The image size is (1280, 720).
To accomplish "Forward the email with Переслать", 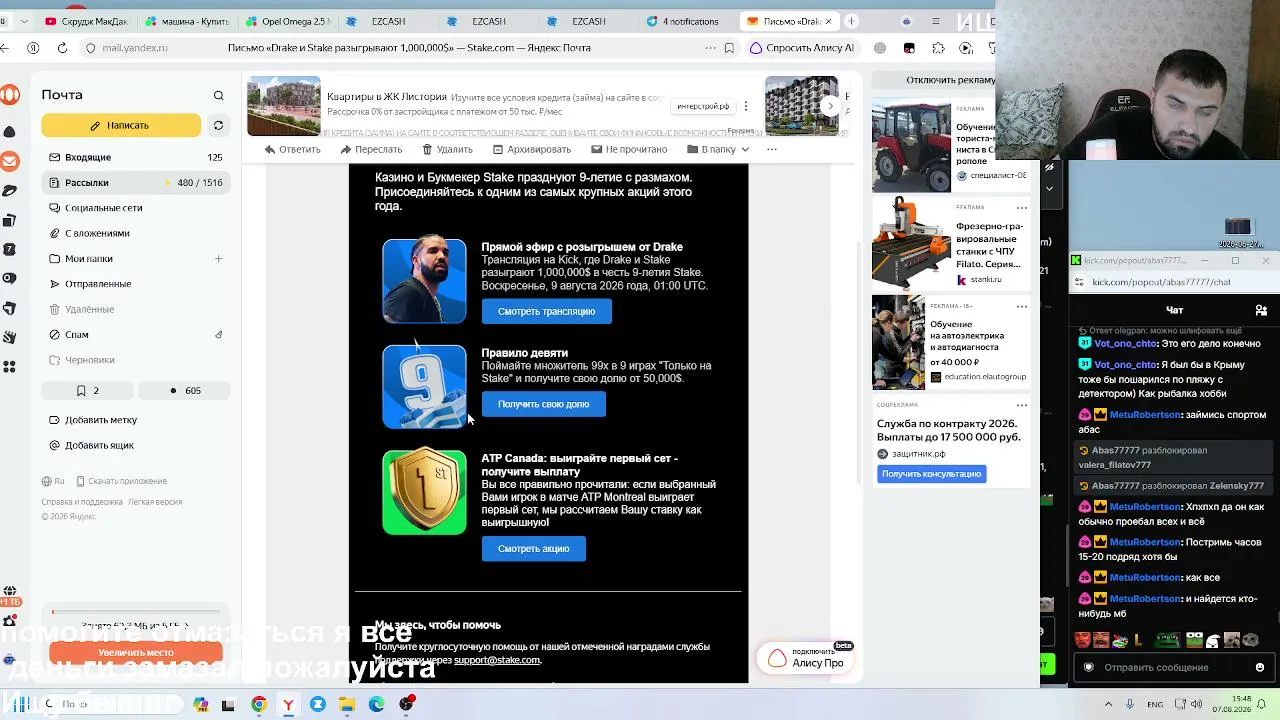I will point(371,149).
